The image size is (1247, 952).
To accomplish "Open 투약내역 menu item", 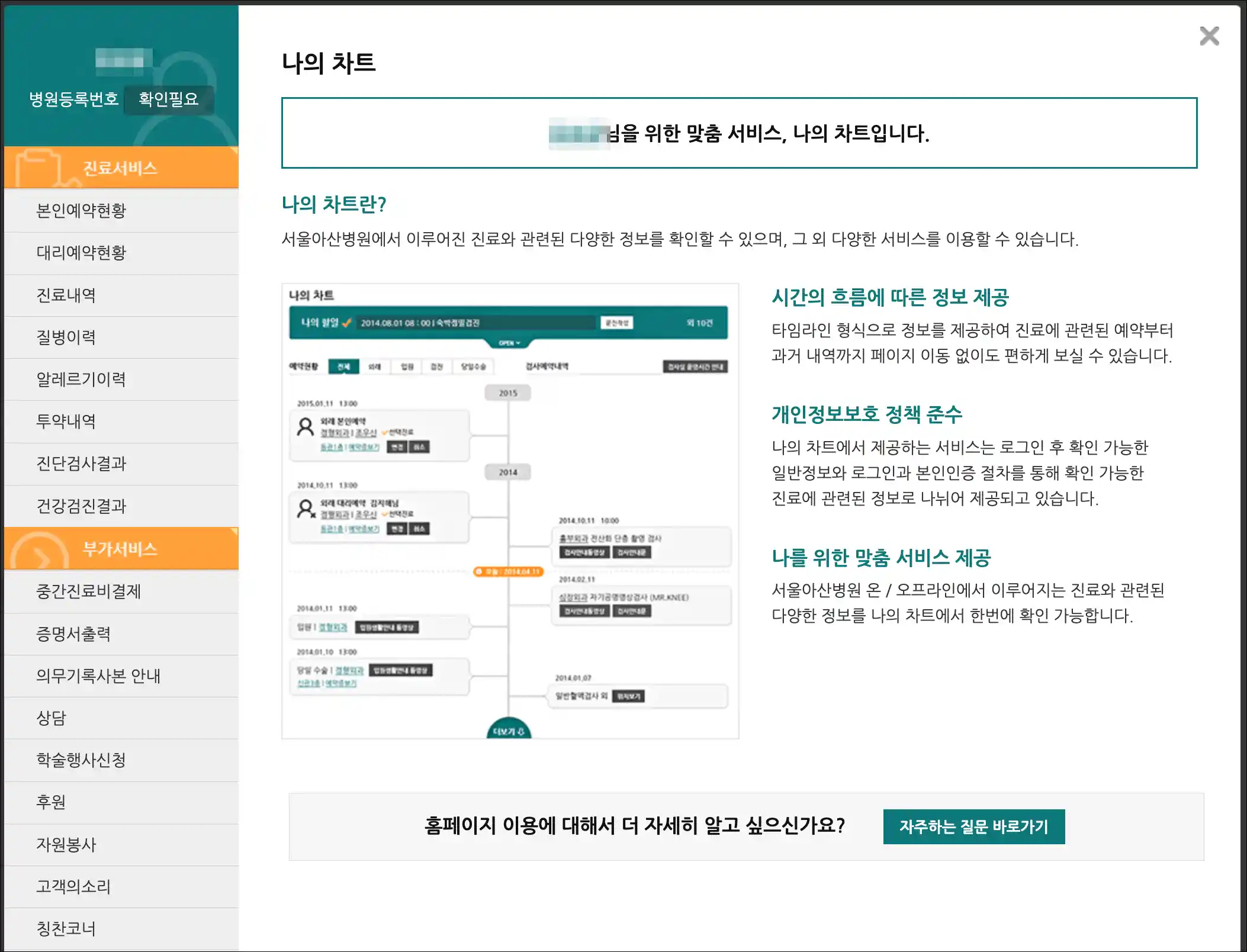I will point(121,422).
